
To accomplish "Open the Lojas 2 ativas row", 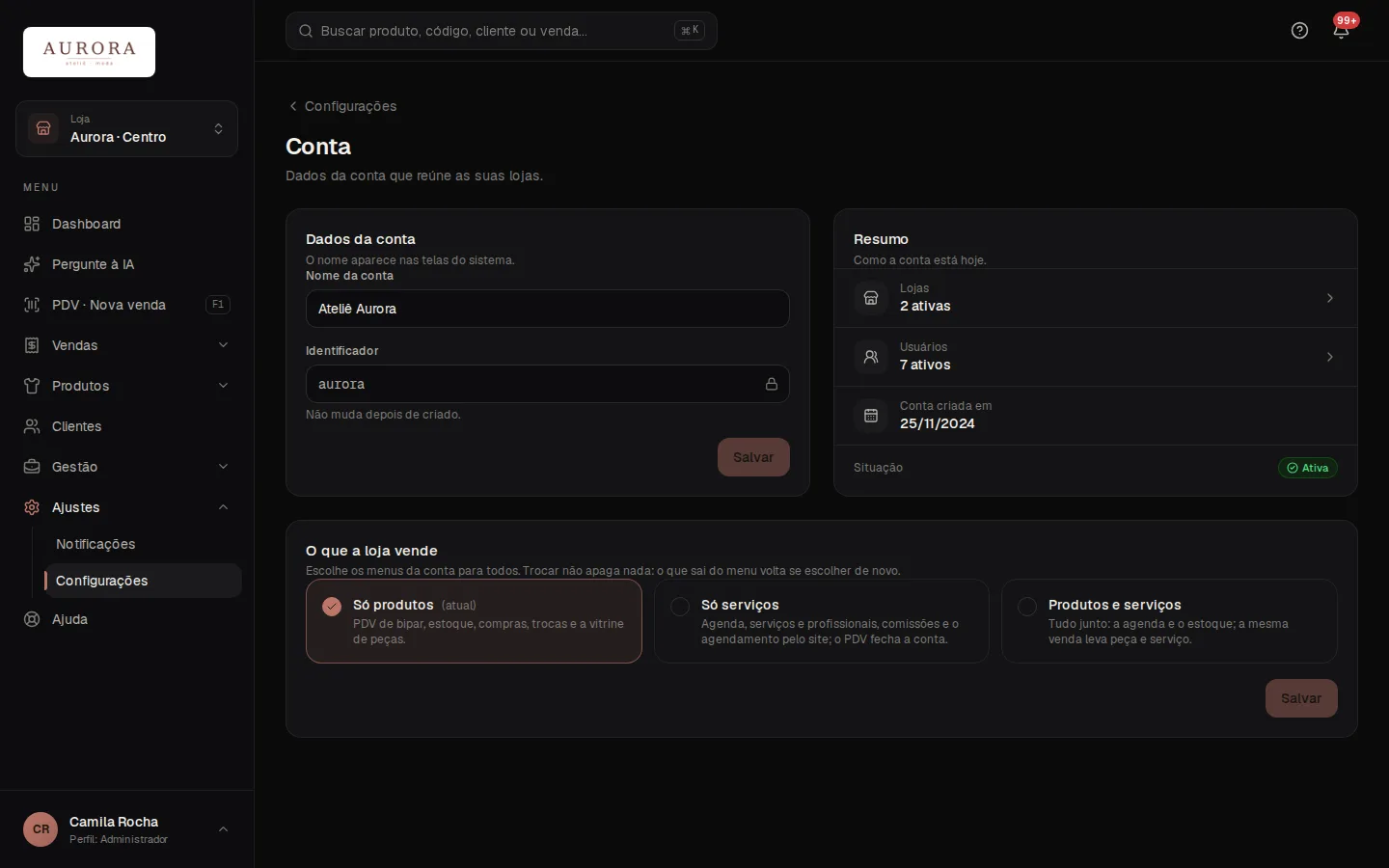I will pyautogui.click(x=1096, y=298).
